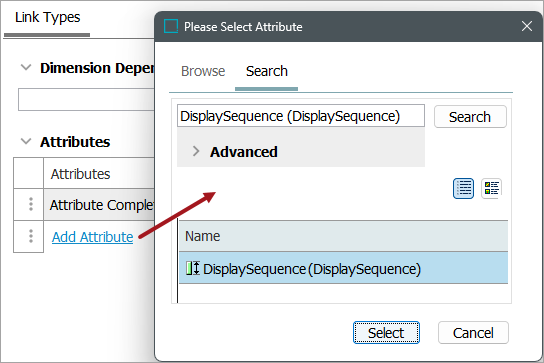Cancel the attribute selection dialog
544x363 pixels.
coord(473,333)
